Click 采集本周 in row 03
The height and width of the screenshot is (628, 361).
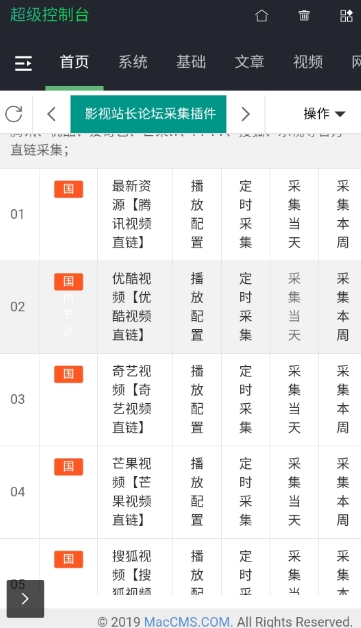[x=343, y=399]
